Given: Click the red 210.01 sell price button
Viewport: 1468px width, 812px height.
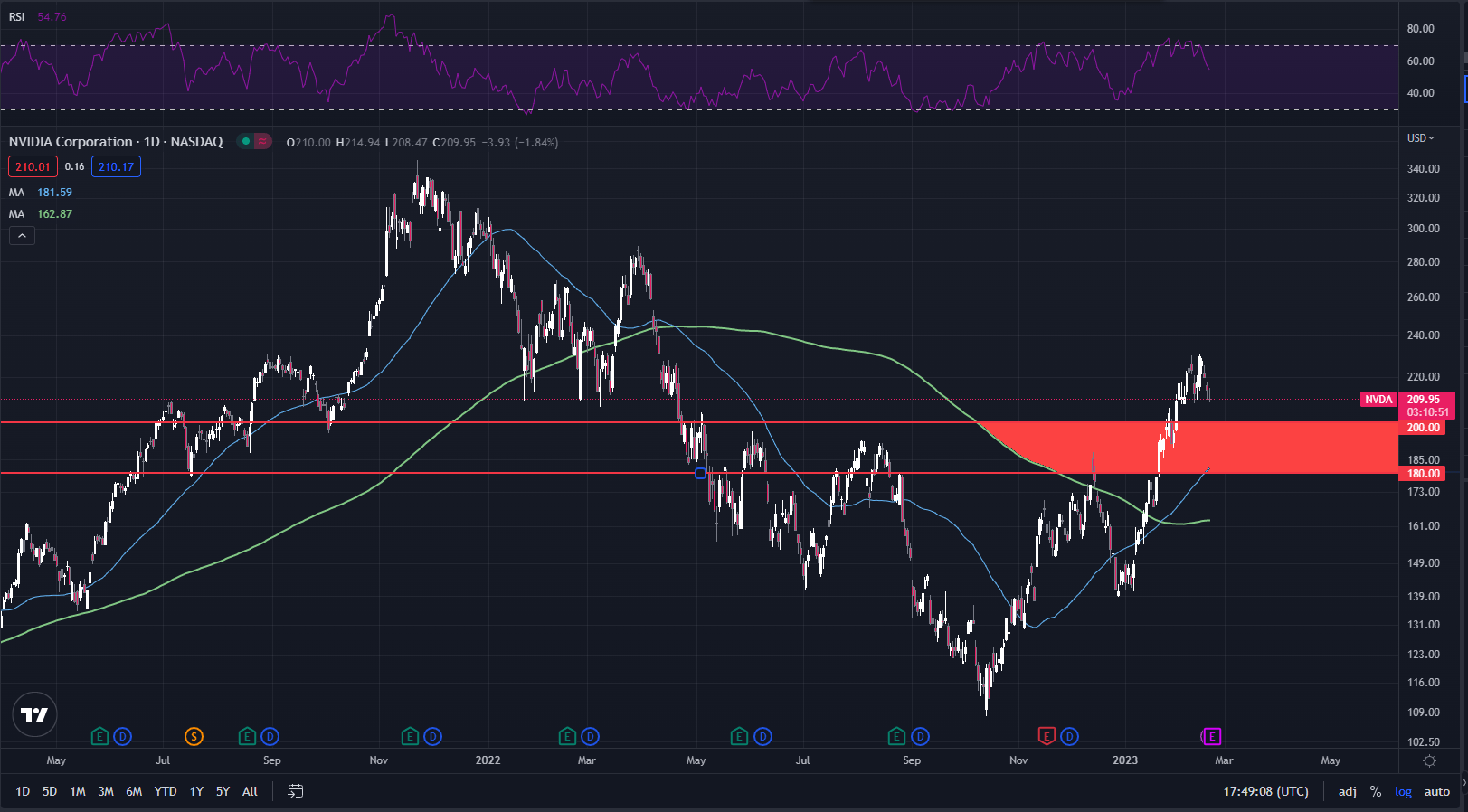Looking at the screenshot, I should (x=33, y=166).
